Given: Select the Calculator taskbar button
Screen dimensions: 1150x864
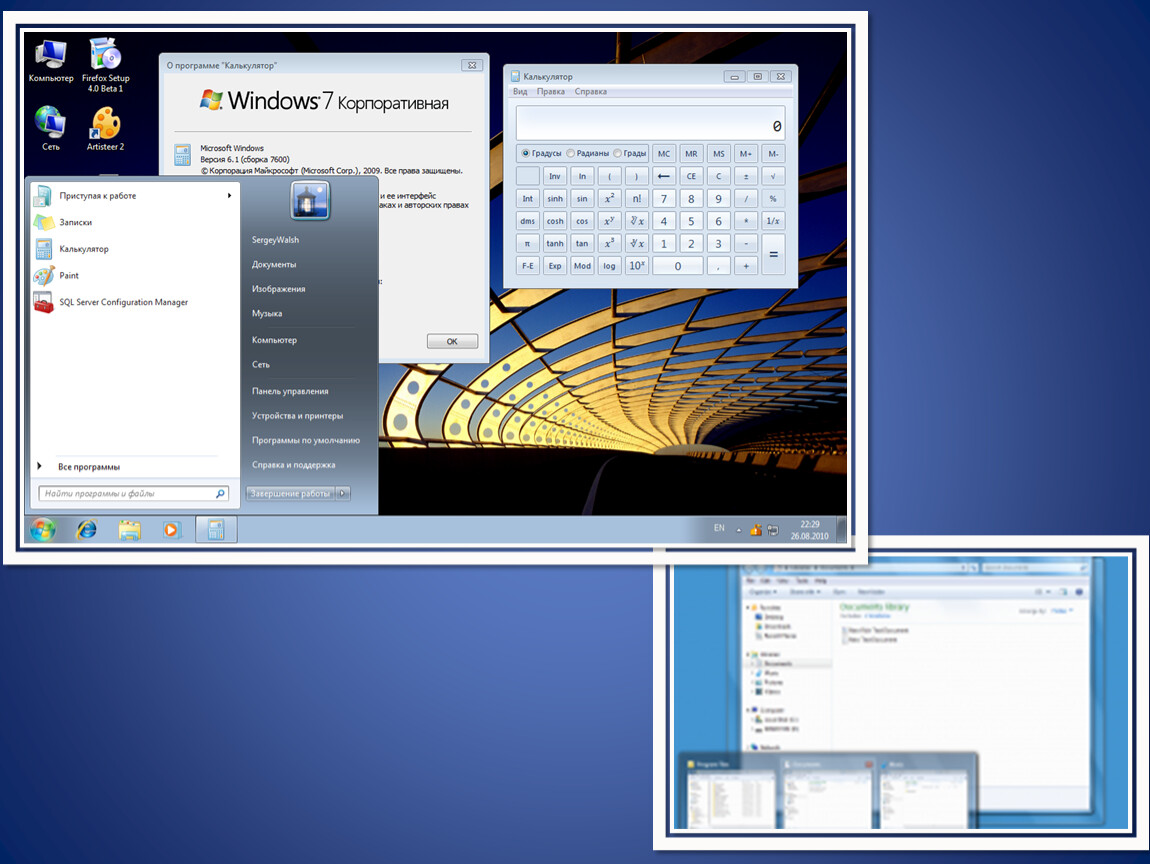Looking at the screenshot, I should click(x=216, y=529).
